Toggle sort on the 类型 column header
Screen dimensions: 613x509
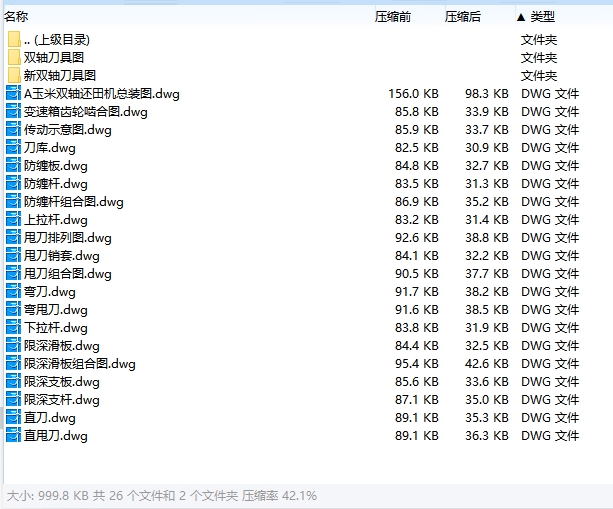(x=542, y=16)
